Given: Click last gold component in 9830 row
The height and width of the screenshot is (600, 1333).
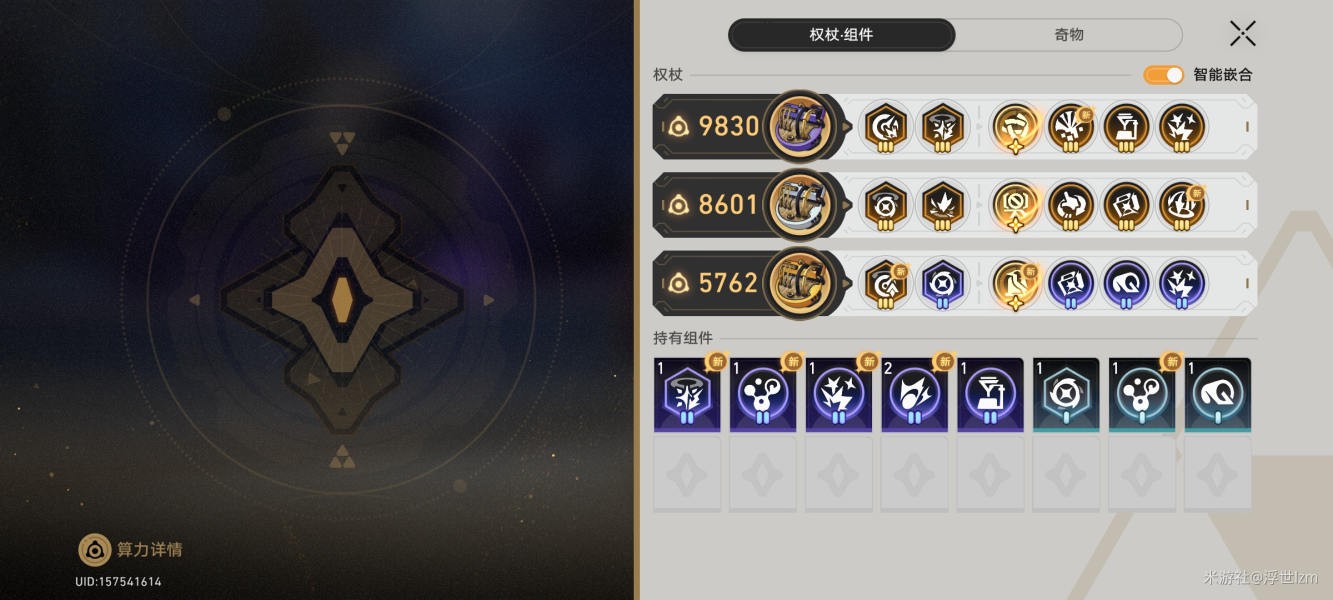Looking at the screenshot, I should pyautogui.click(x=1182, y=127).
